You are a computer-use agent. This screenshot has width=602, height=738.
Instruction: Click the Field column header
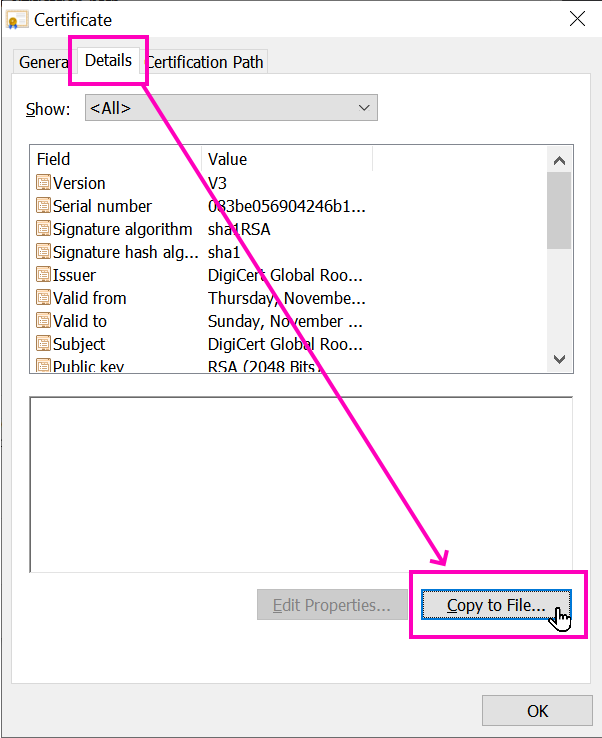pyautogui.click(x=116, y=159)
